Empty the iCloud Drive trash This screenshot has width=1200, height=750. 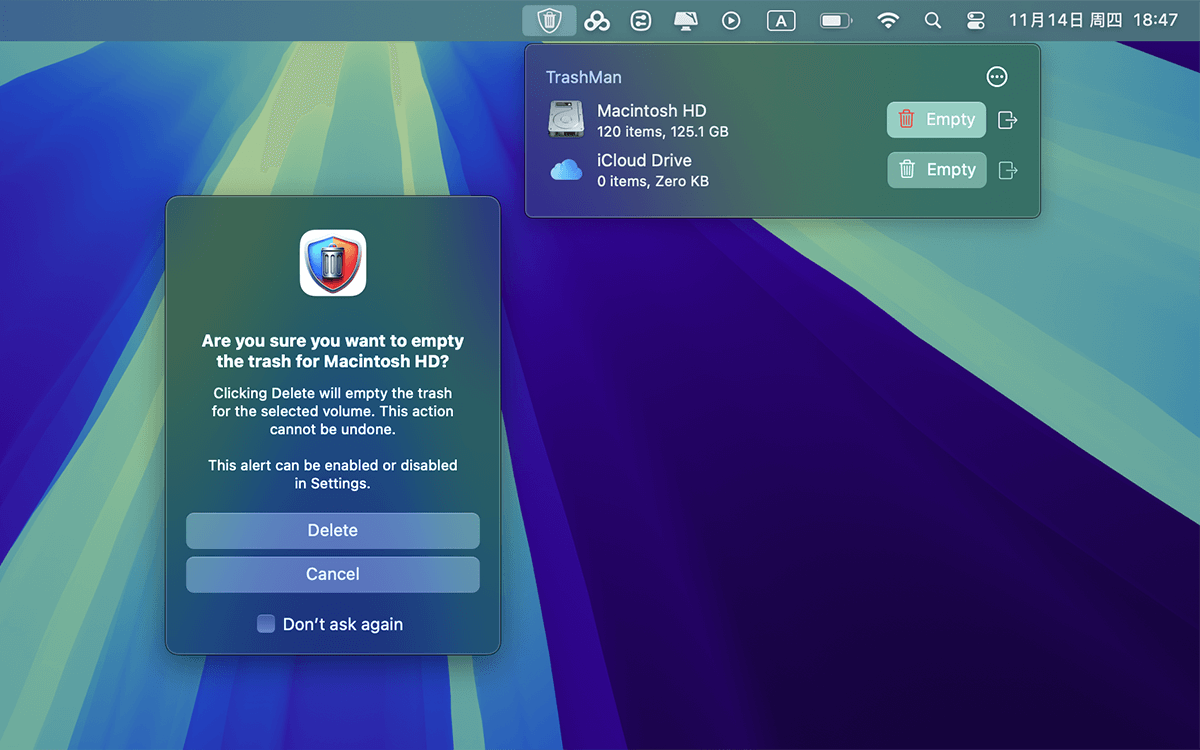coord(937,170)
